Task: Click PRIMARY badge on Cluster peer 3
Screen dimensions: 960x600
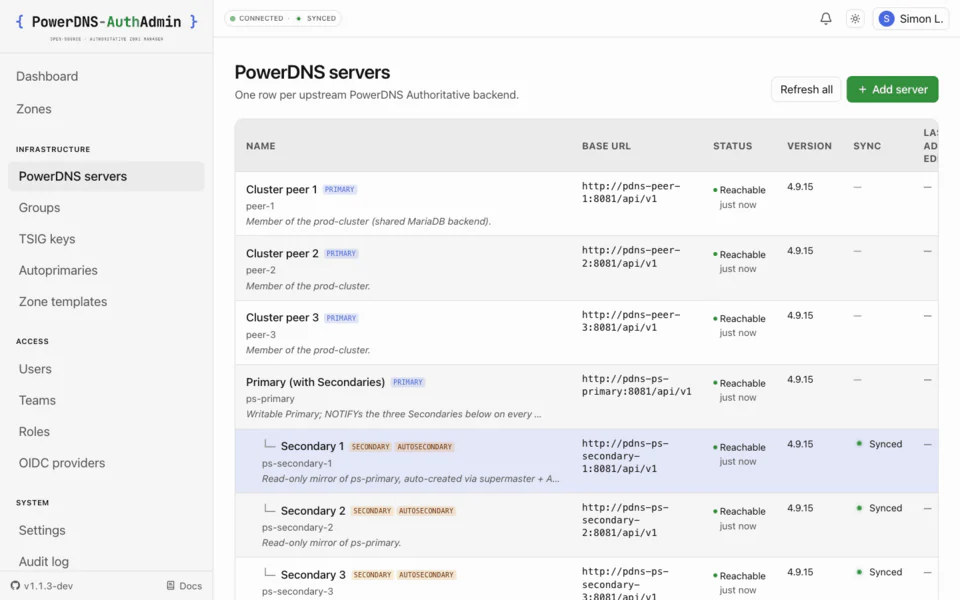Action: [341, 318]
